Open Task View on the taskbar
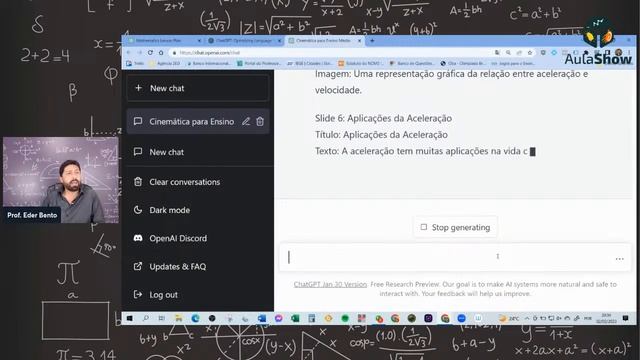The height and width of the screenshot is (360, 640). pos(162,318)
